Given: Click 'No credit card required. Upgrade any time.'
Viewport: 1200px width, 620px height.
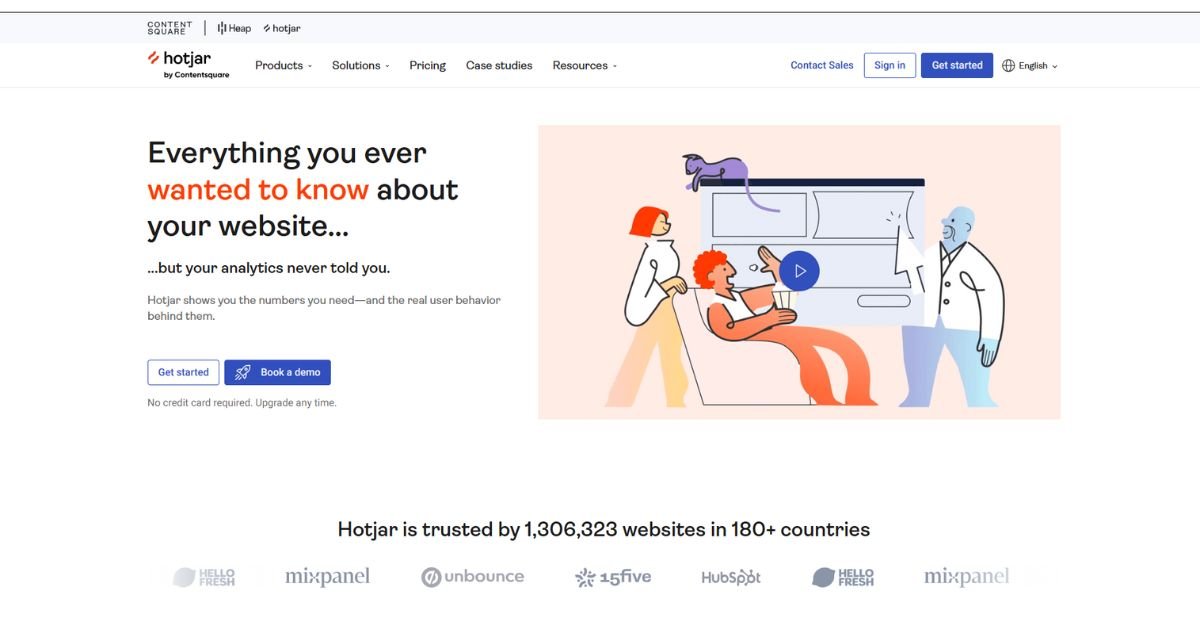Looking at the screenshot, I should coord(242,403).
